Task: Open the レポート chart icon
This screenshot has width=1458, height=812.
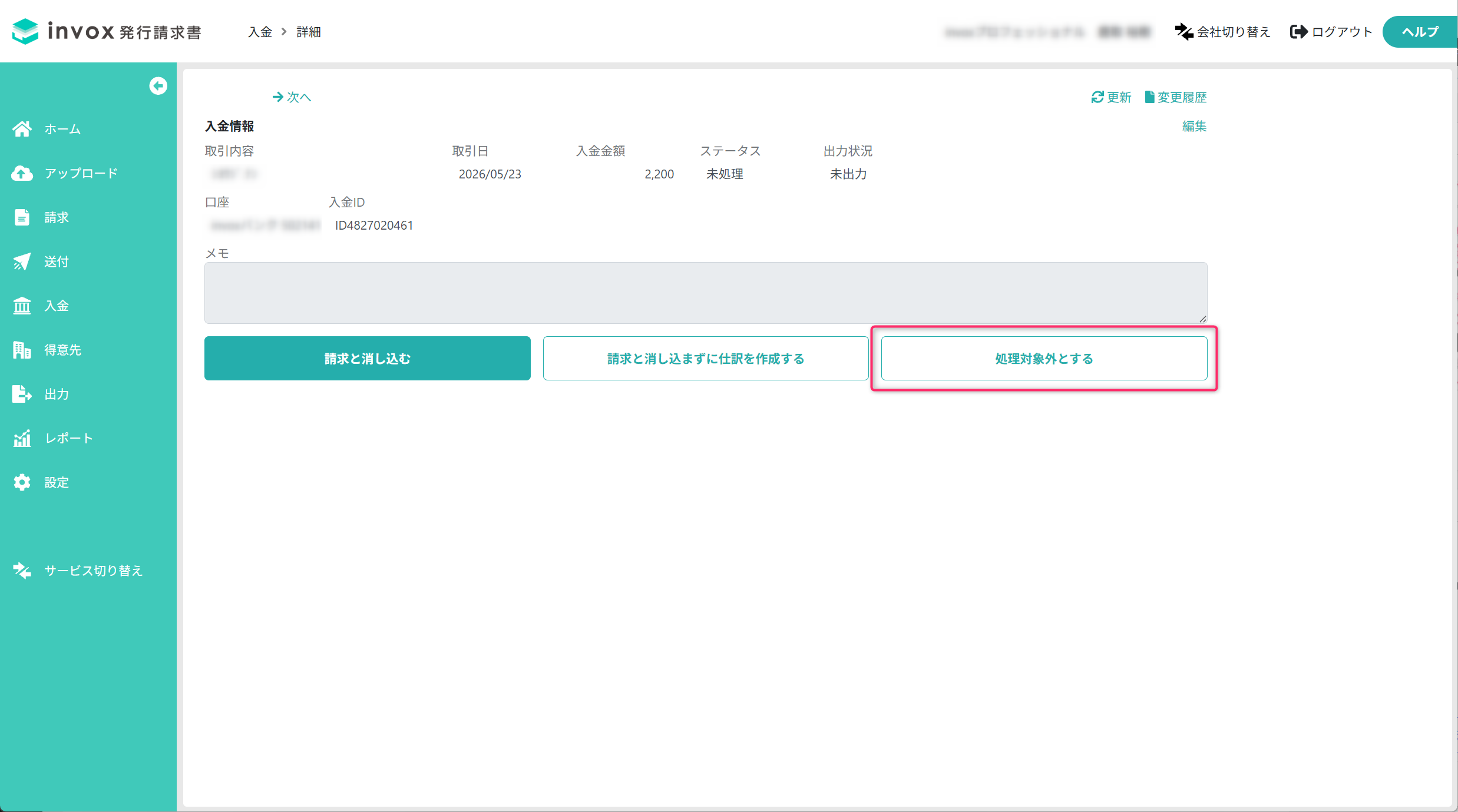Action: coord(22,438)
